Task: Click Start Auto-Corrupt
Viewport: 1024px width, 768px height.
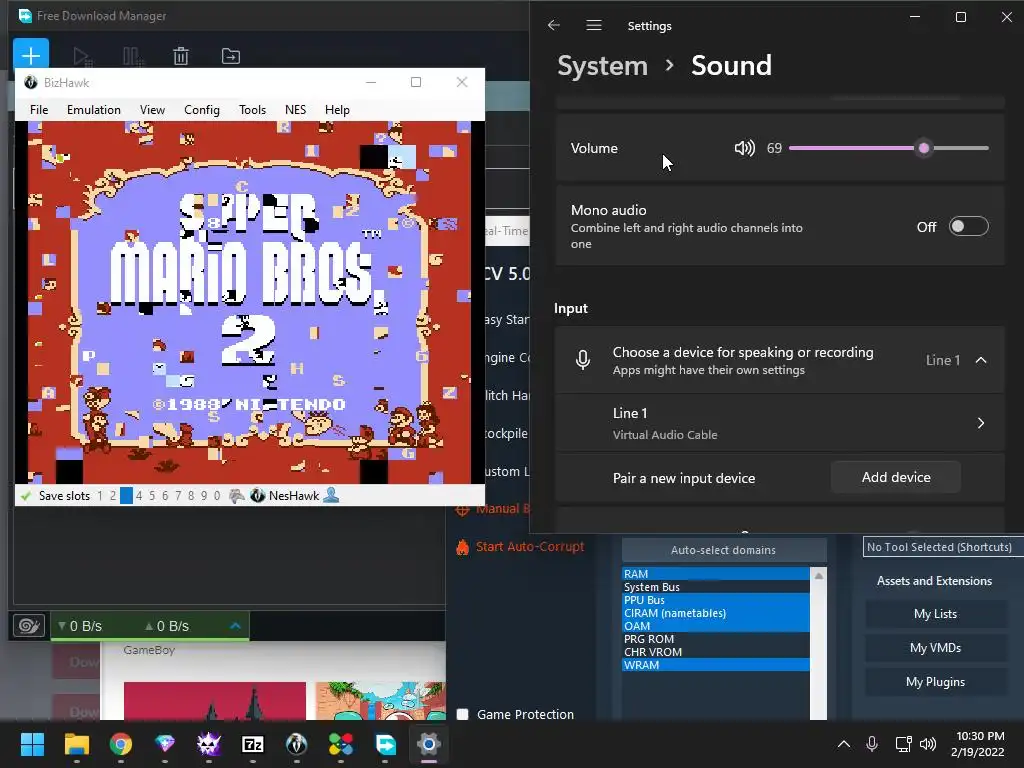Action: click(530, 547)
